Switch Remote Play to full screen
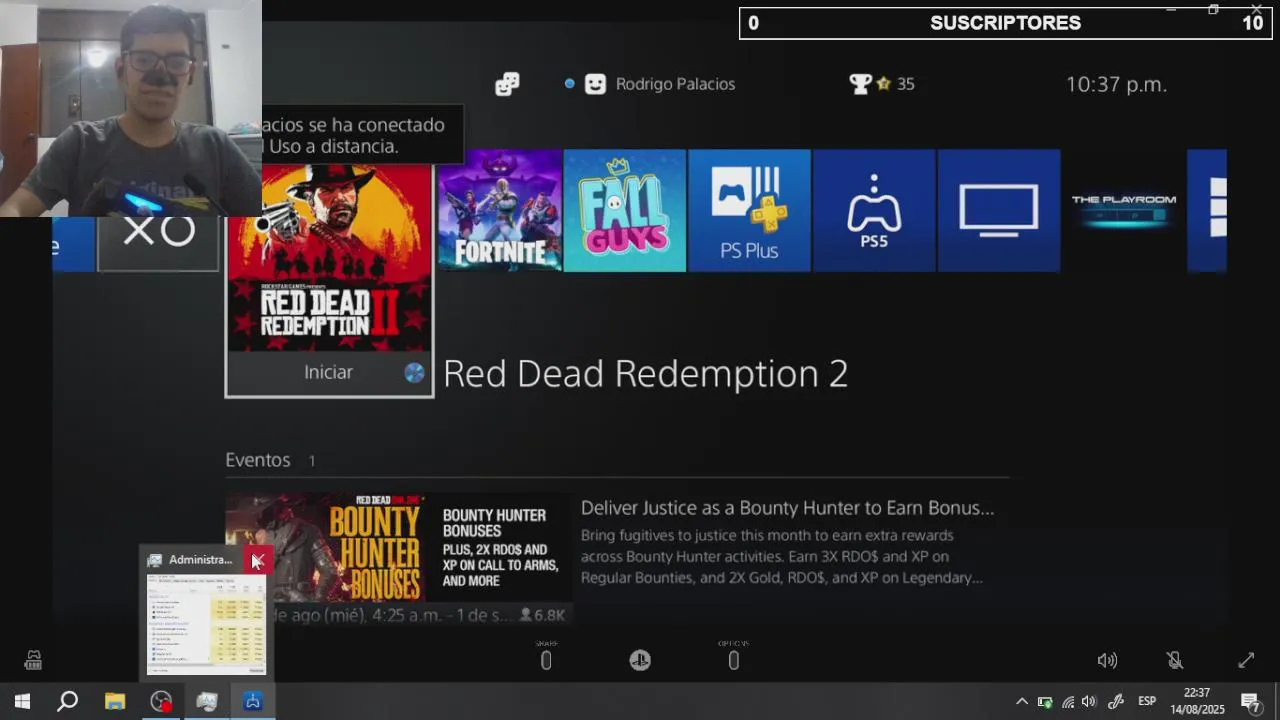The width and height of the screenshot is (1280, 720). 1246,660
